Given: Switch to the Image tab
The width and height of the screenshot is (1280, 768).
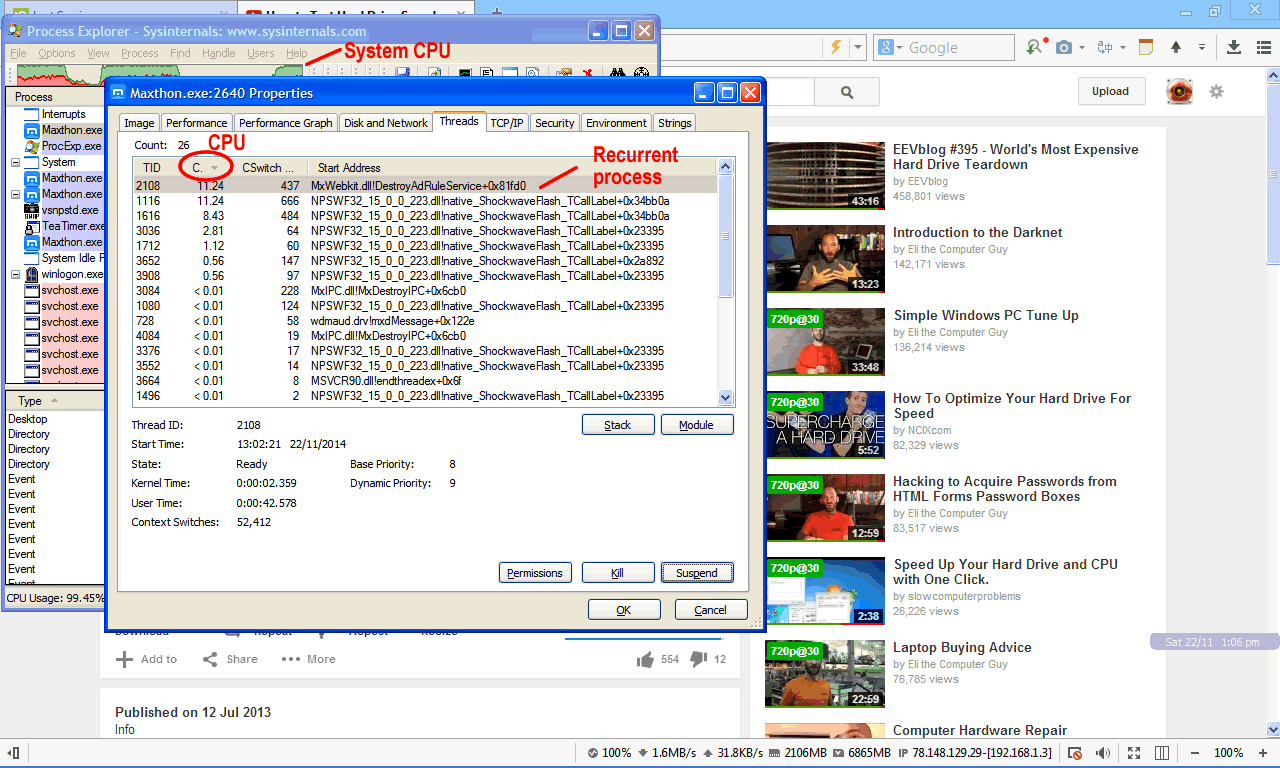Looking at the screenshot, I should pyautogui.click(x=139, y=123).
